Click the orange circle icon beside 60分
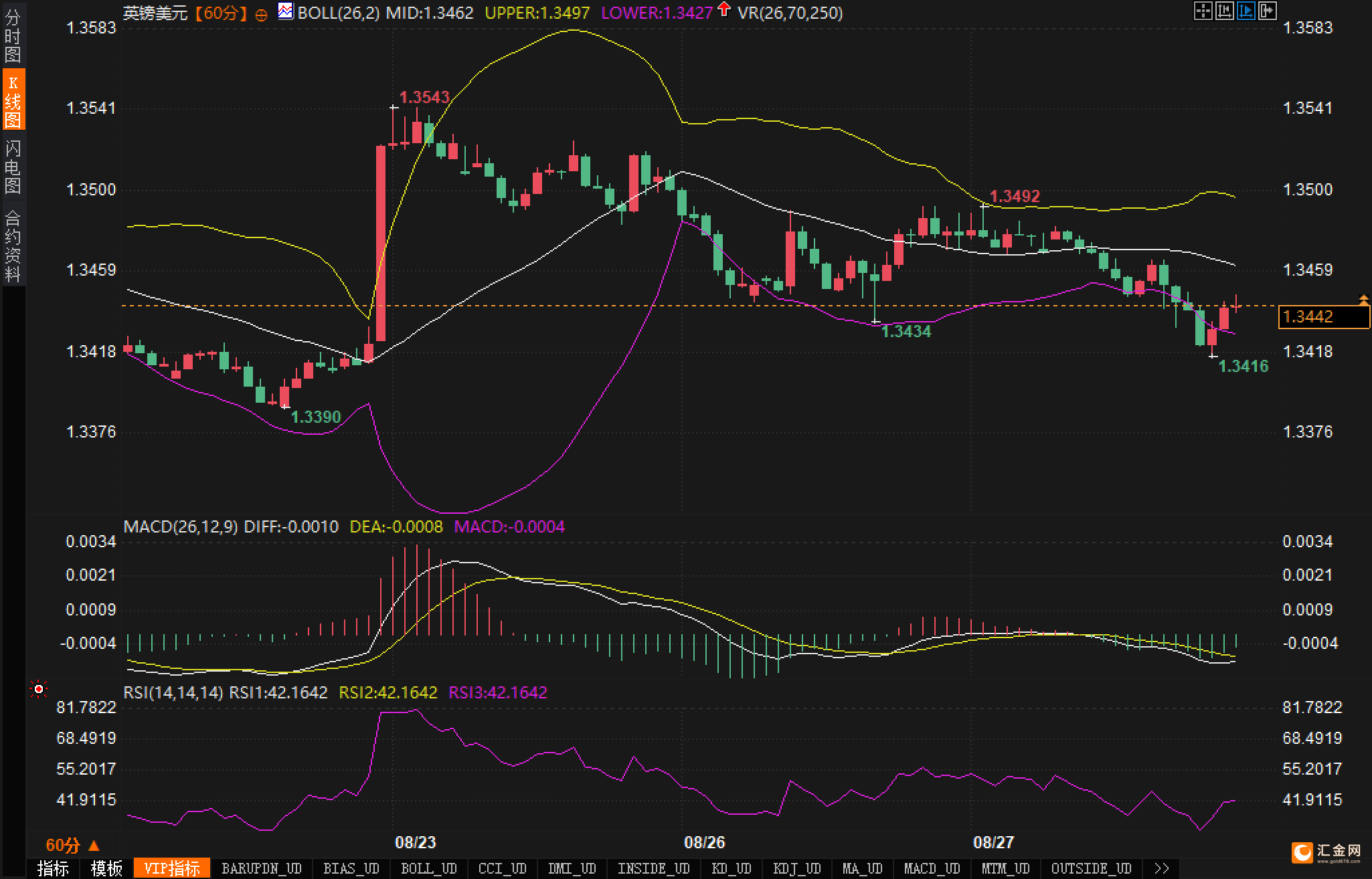The image size is (1372, 879). click(x=262, y=15)
